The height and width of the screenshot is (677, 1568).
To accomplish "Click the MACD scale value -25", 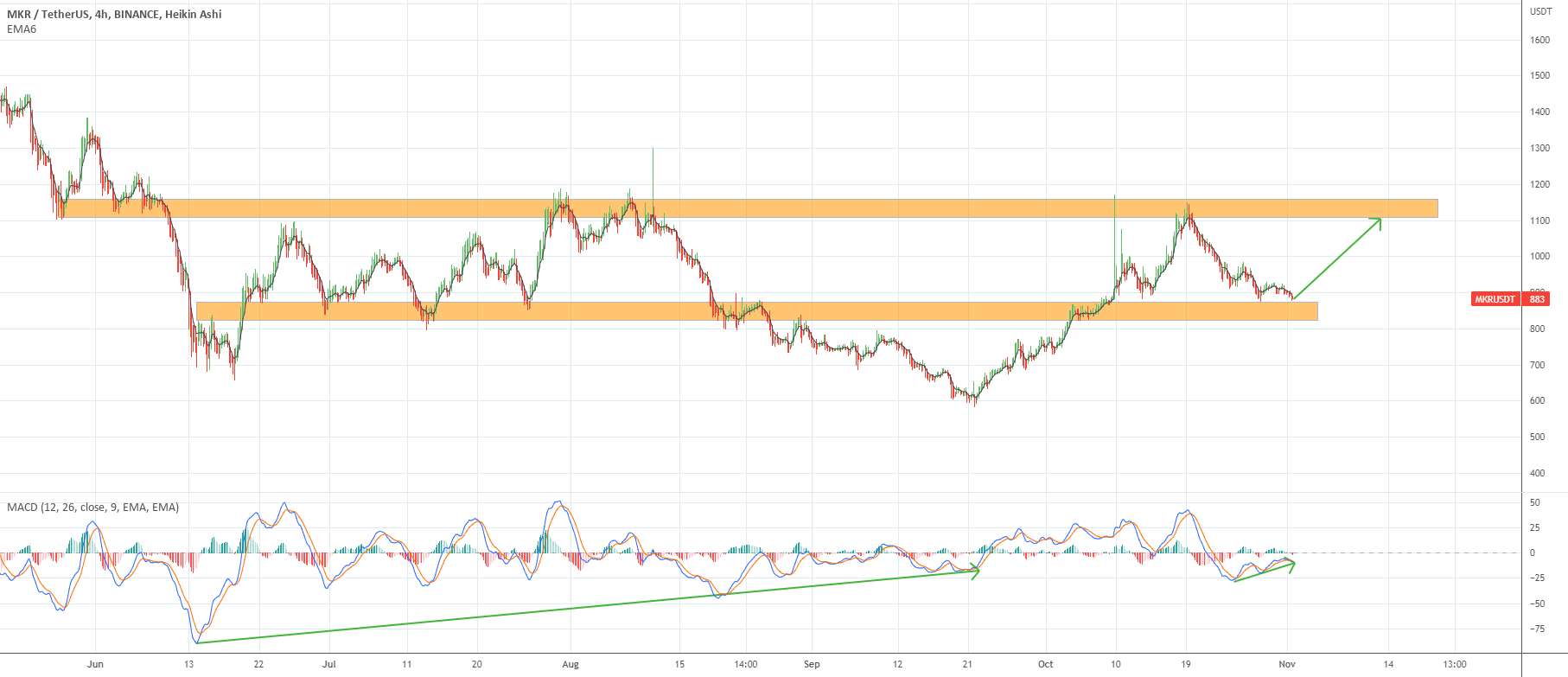I will pos(1536,578).
